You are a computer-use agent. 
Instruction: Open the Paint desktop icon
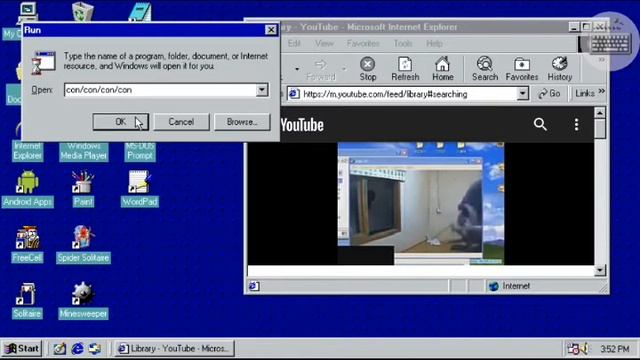[x=83, y=189]
